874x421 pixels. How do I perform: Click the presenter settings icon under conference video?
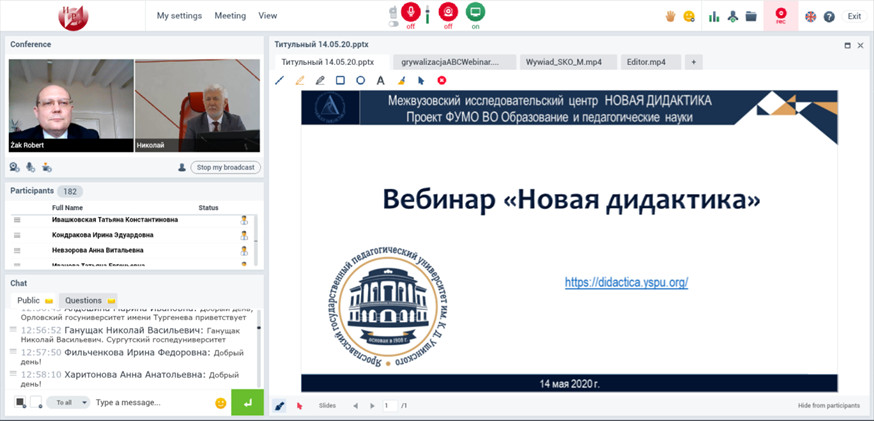pos(47,166)
